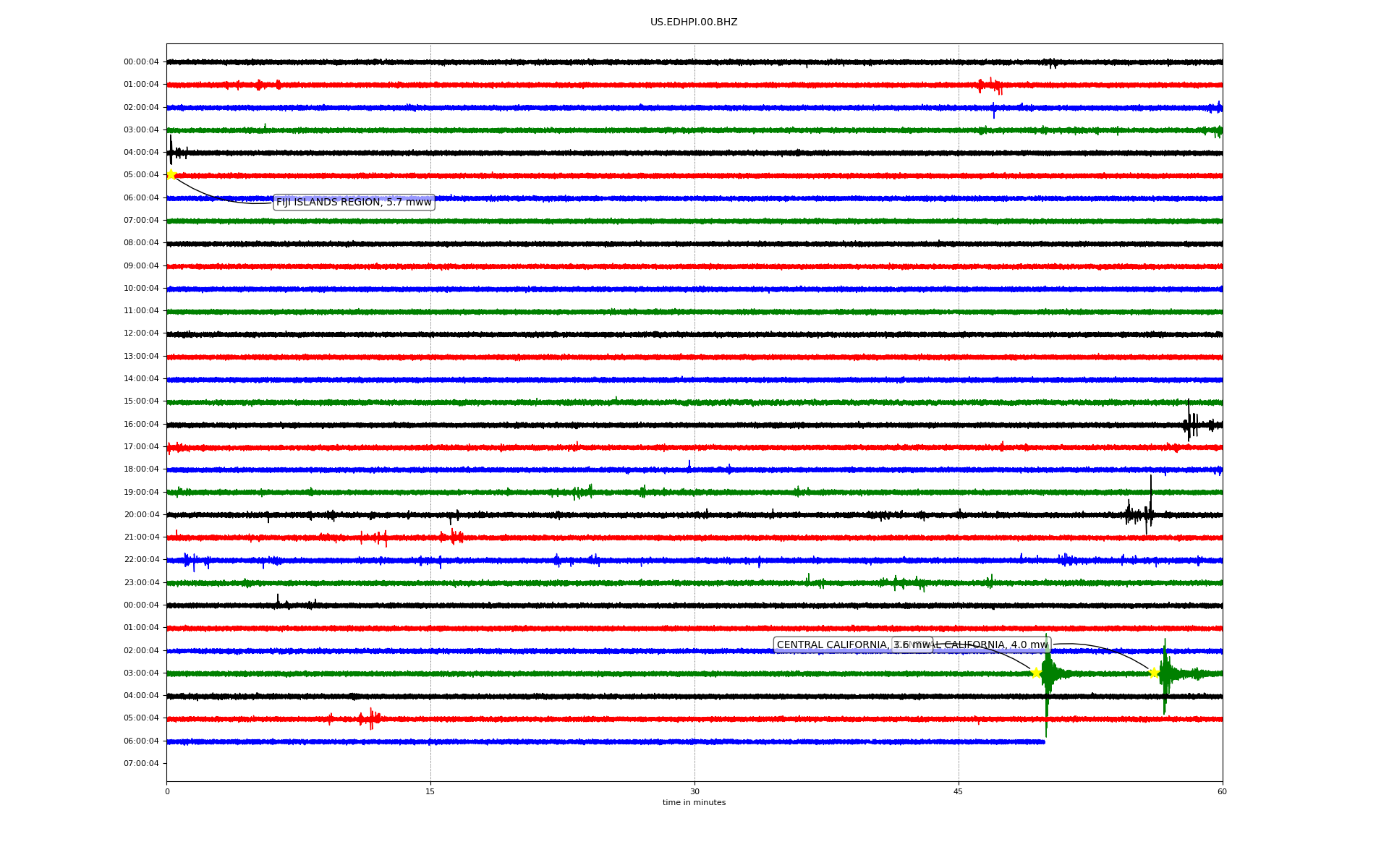Screen dimensions: 1389x868
Task: Click the 0 minute x-axis tick label
Action: [x=167, y=791]
